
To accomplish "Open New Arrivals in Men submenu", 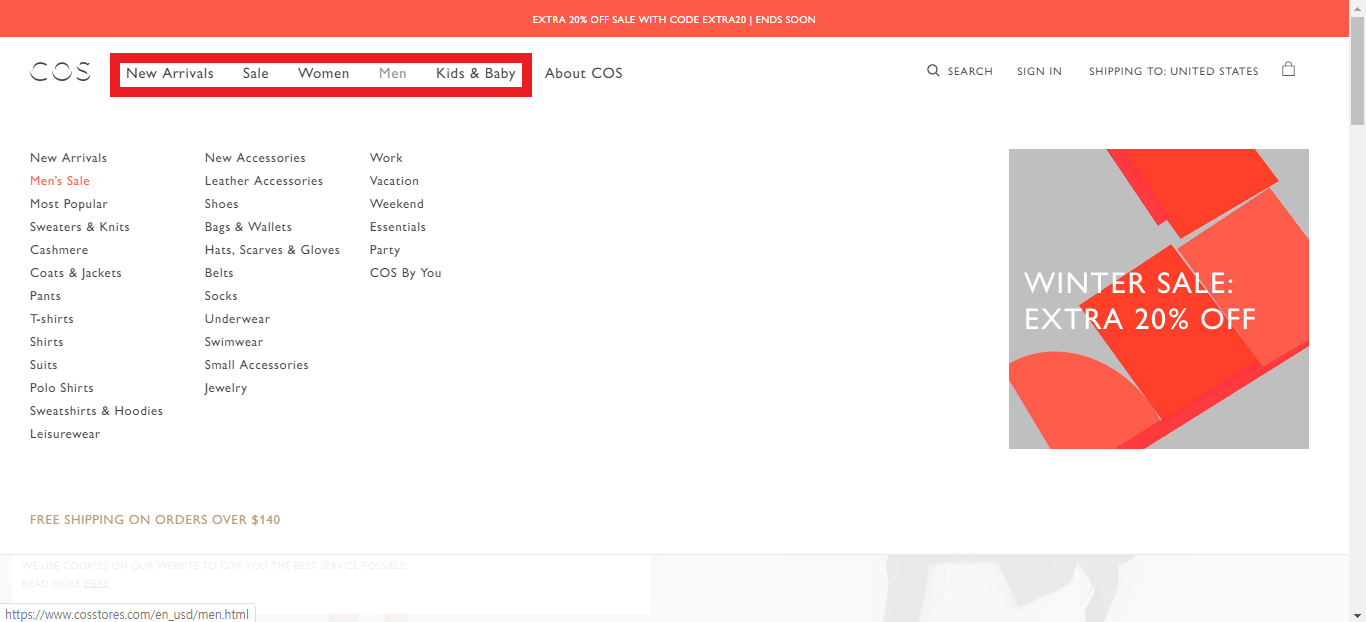I will (x=68, y=158).
